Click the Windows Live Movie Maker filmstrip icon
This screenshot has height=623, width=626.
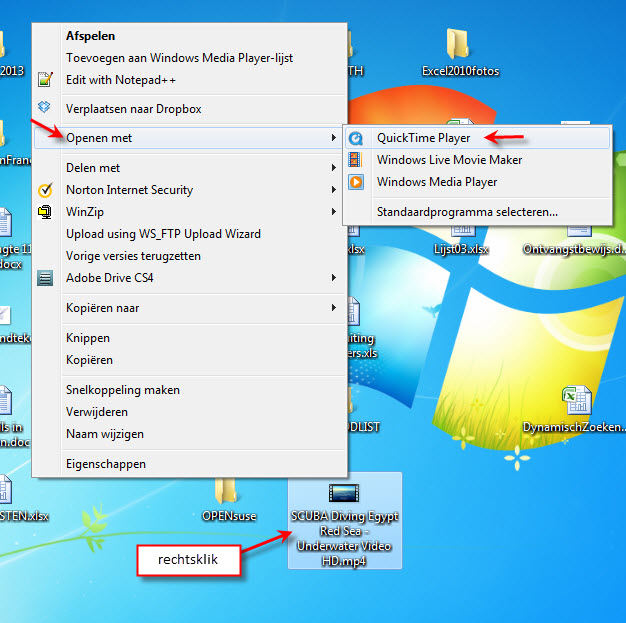pos(355,160)
